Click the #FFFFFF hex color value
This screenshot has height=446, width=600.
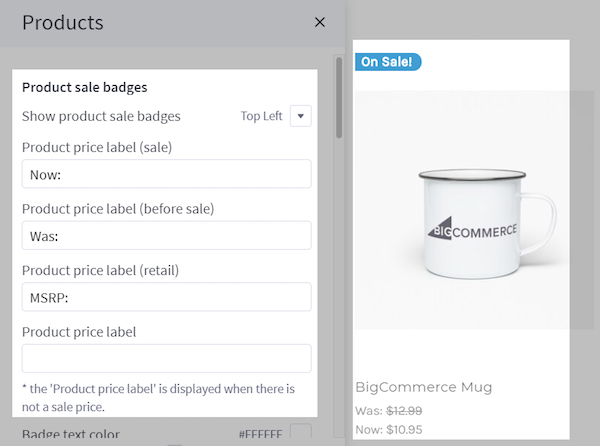(x=261, y=435)
